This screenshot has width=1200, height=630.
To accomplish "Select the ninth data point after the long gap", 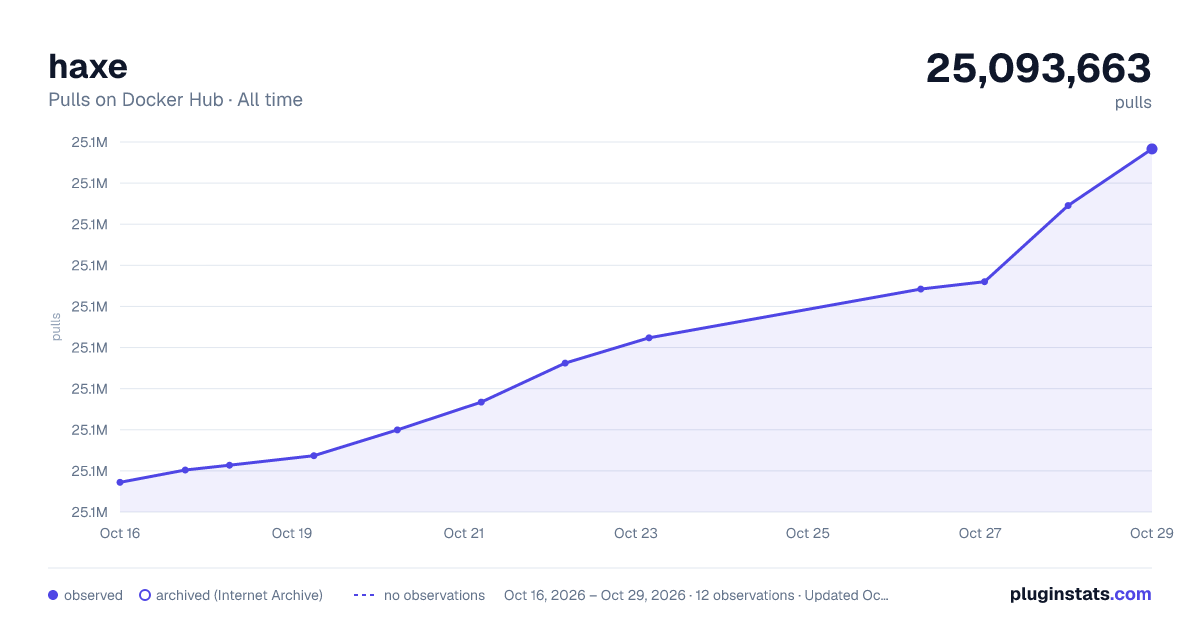I will pyautogui.click(x=920, y=289).
